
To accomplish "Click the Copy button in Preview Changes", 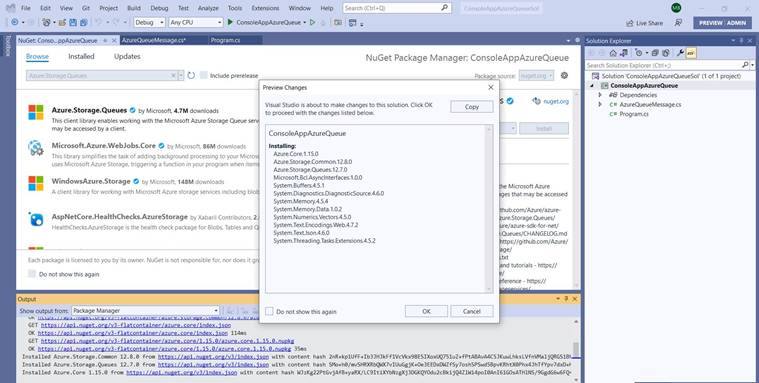I will click(x=472, y=107).
